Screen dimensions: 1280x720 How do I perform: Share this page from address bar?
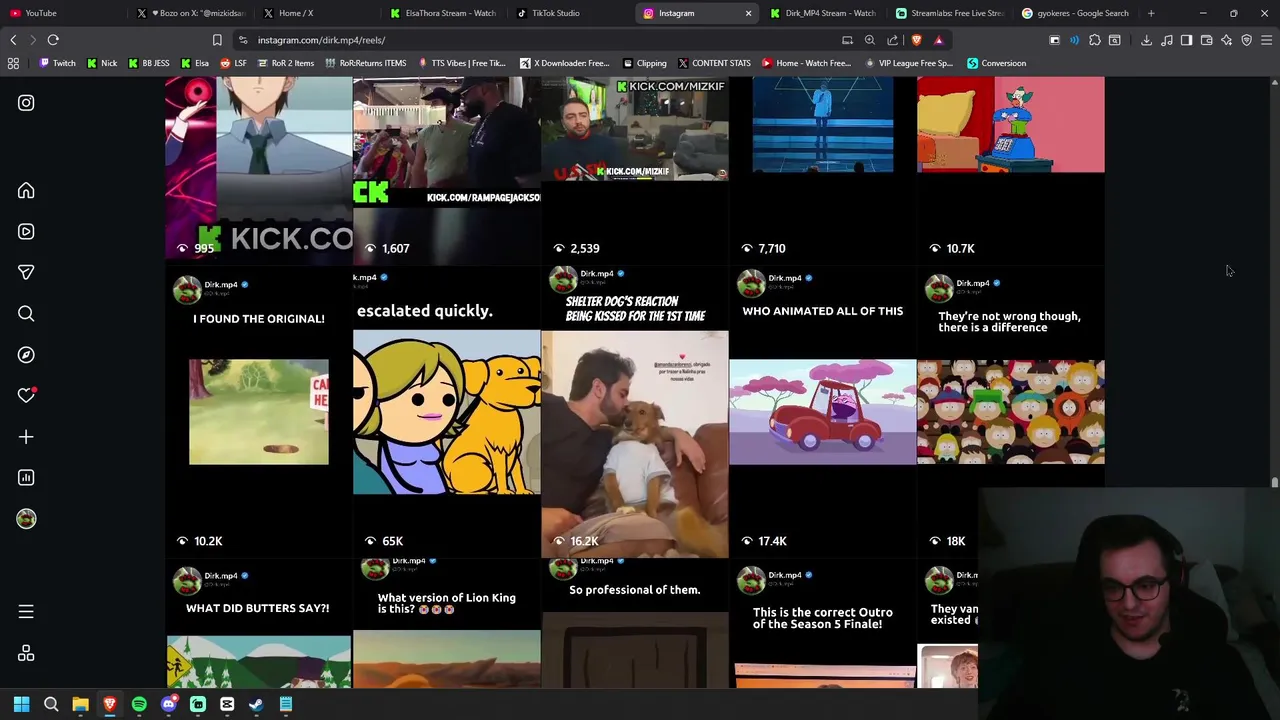(x=893, y=40)
